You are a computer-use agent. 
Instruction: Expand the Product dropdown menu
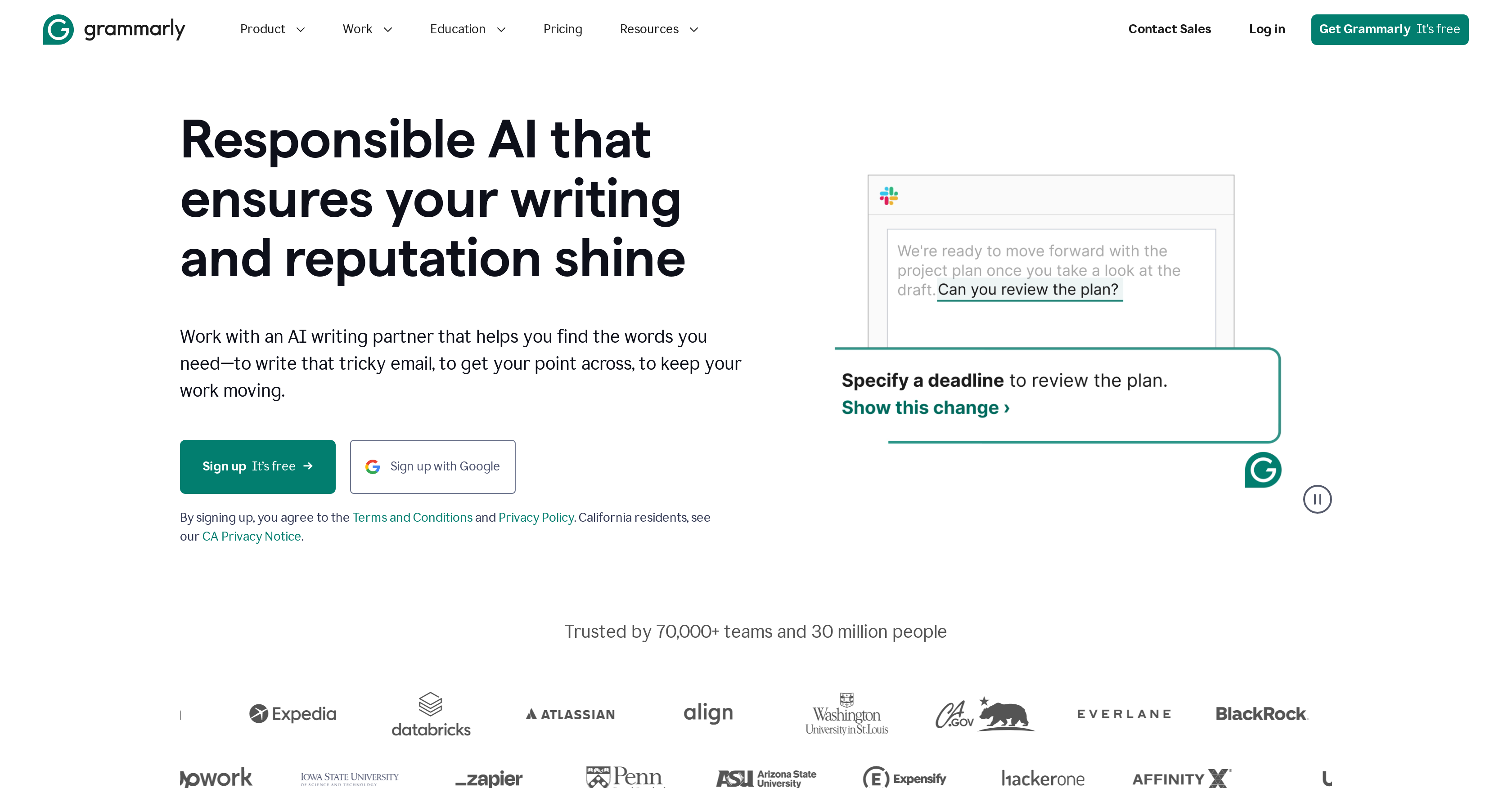pos(271,29)
